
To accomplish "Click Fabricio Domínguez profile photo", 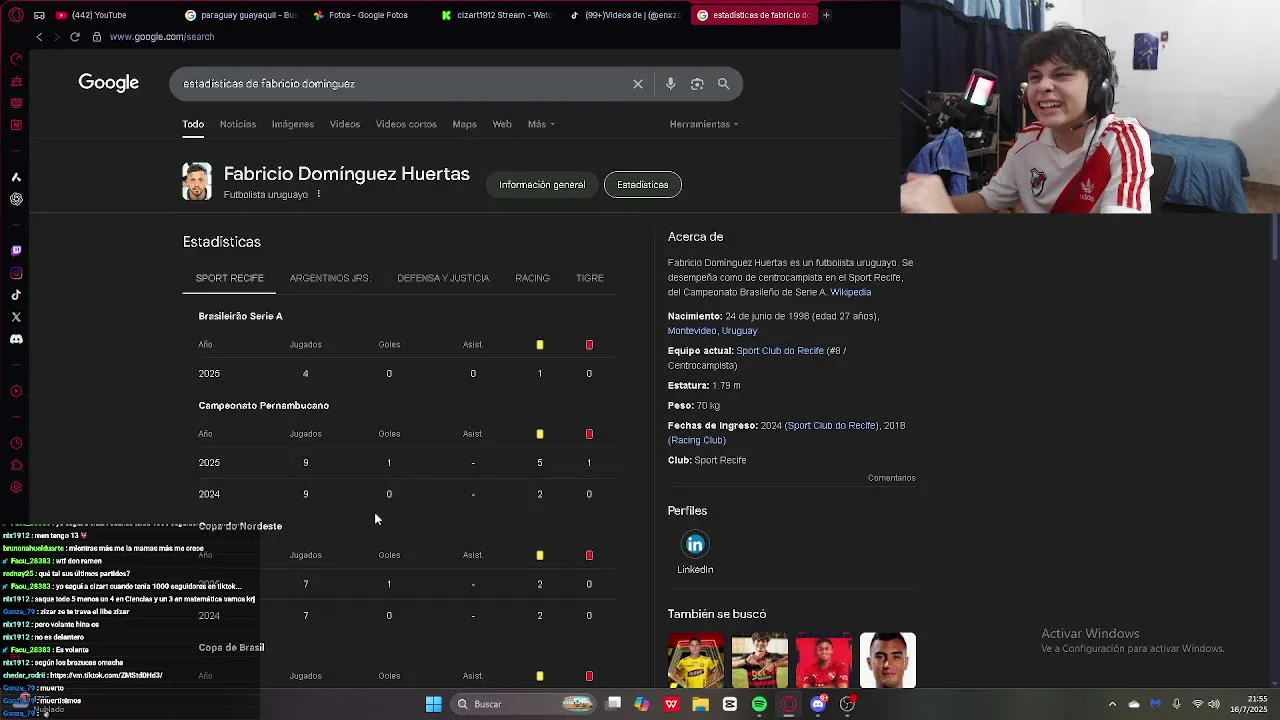I will click(197, 182).
